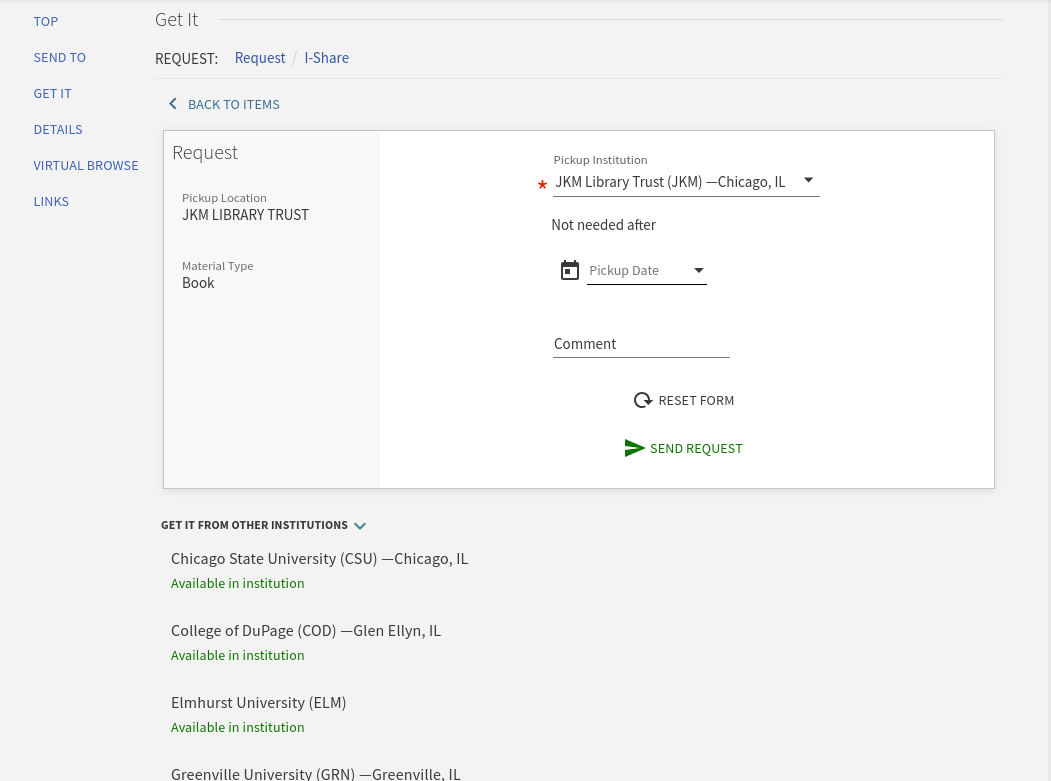Switch to the I-Share request tab
The image size is (1051, 781).
coord(326,57)
